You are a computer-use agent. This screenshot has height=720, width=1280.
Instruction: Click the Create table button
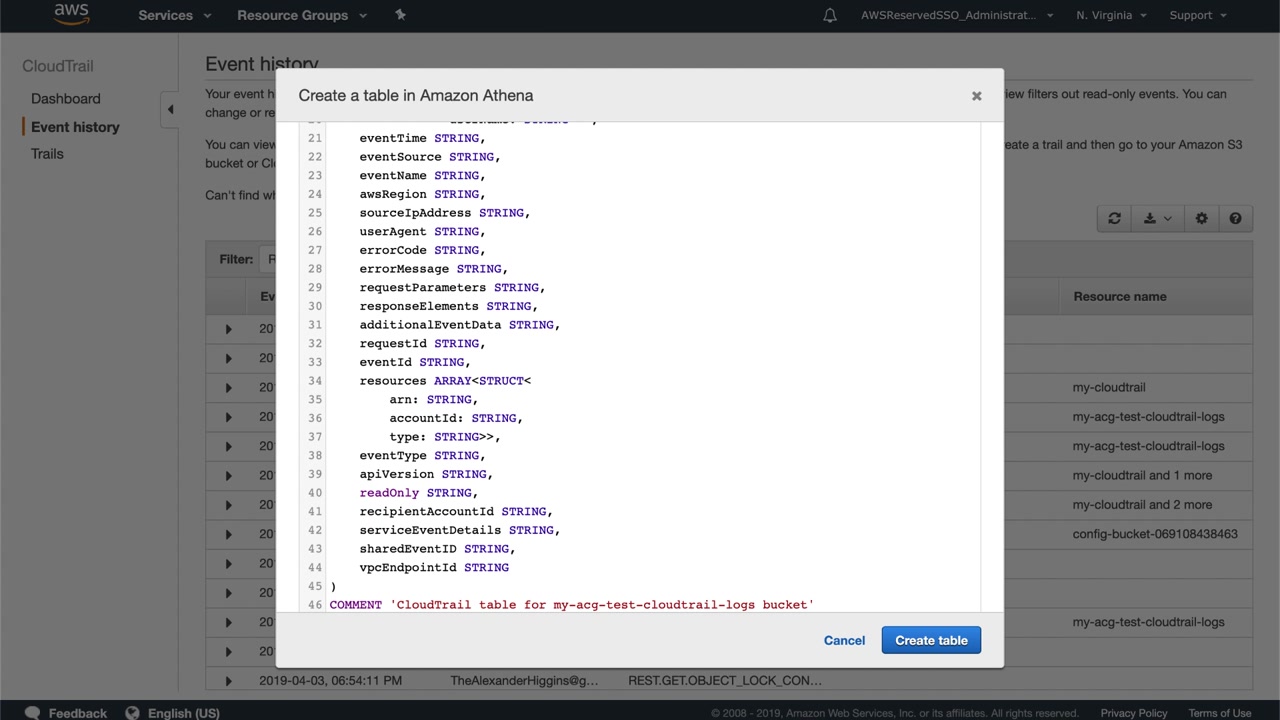(x=931, y=640)
